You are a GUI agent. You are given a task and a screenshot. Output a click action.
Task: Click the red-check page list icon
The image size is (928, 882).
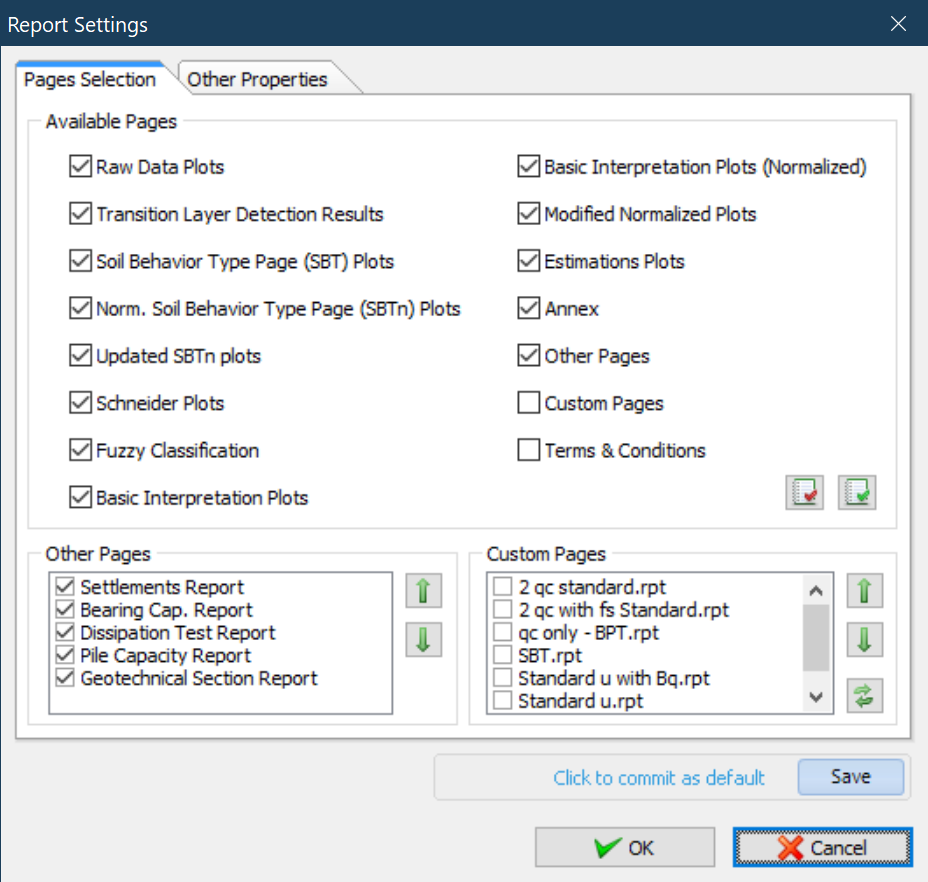coord(804,493)
